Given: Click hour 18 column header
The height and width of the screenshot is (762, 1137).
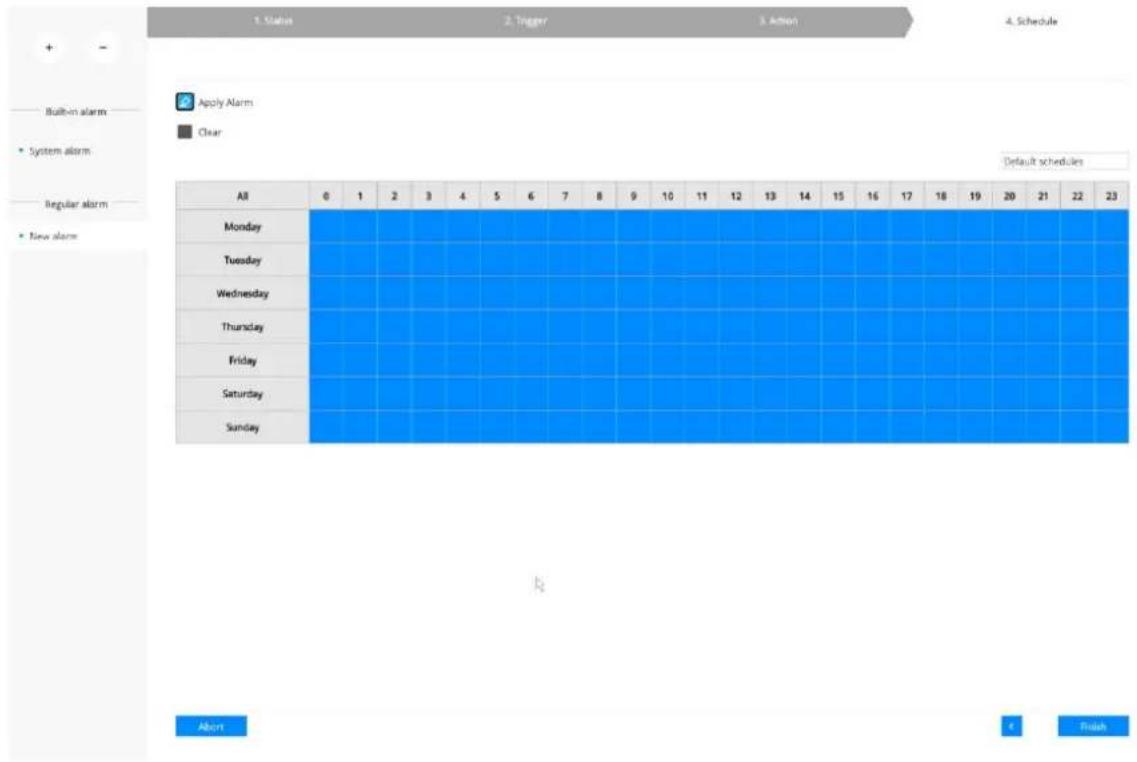Looking at the screenshot, I should 940,196.
